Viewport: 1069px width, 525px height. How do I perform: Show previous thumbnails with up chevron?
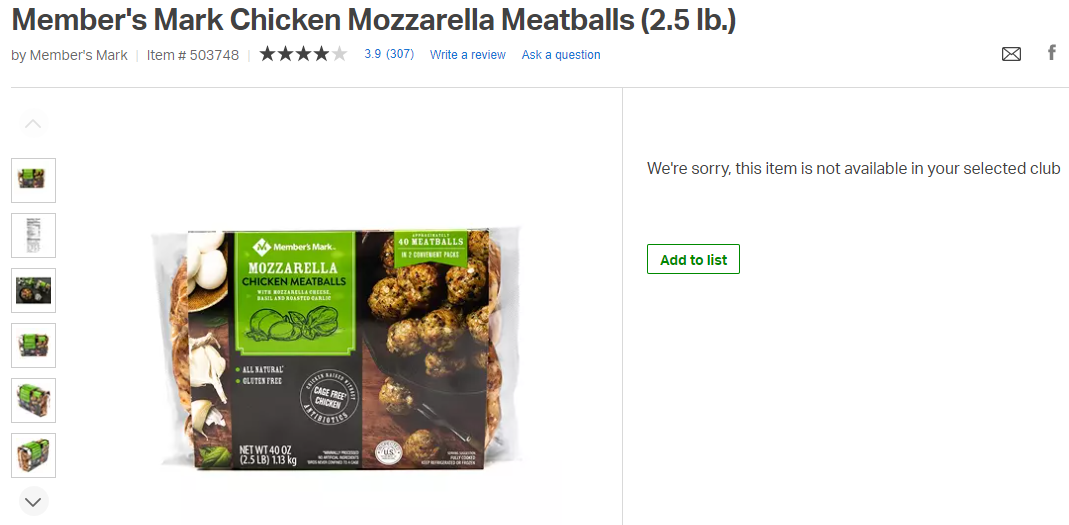(x=33, y=123)
